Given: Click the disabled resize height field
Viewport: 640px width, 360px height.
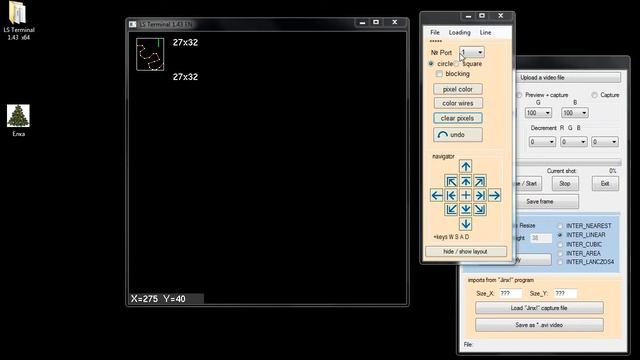Looking at the screenshot, I should [x=541, y=238].
